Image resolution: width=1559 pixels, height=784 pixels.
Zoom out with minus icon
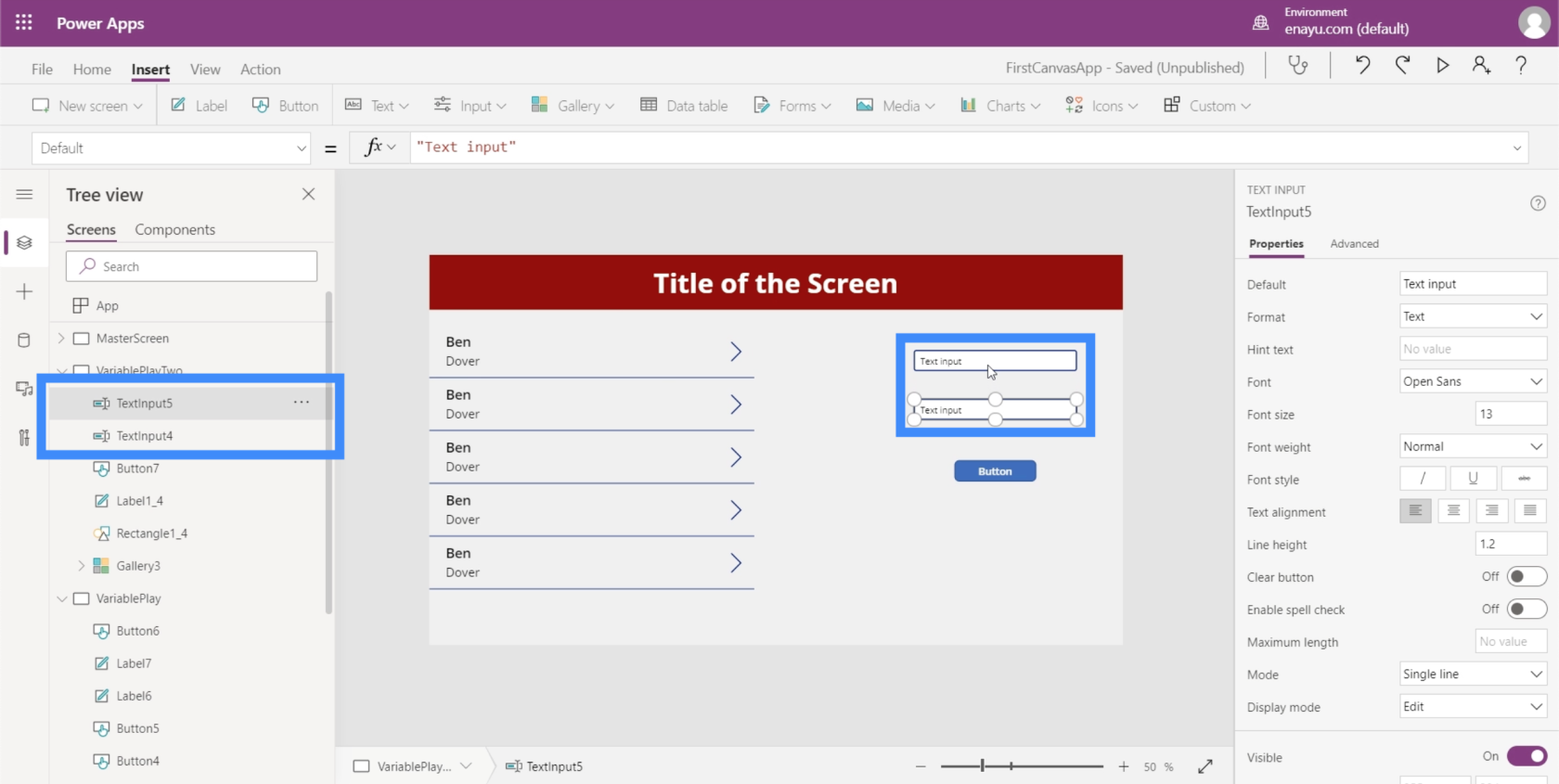tap(921, 766)
